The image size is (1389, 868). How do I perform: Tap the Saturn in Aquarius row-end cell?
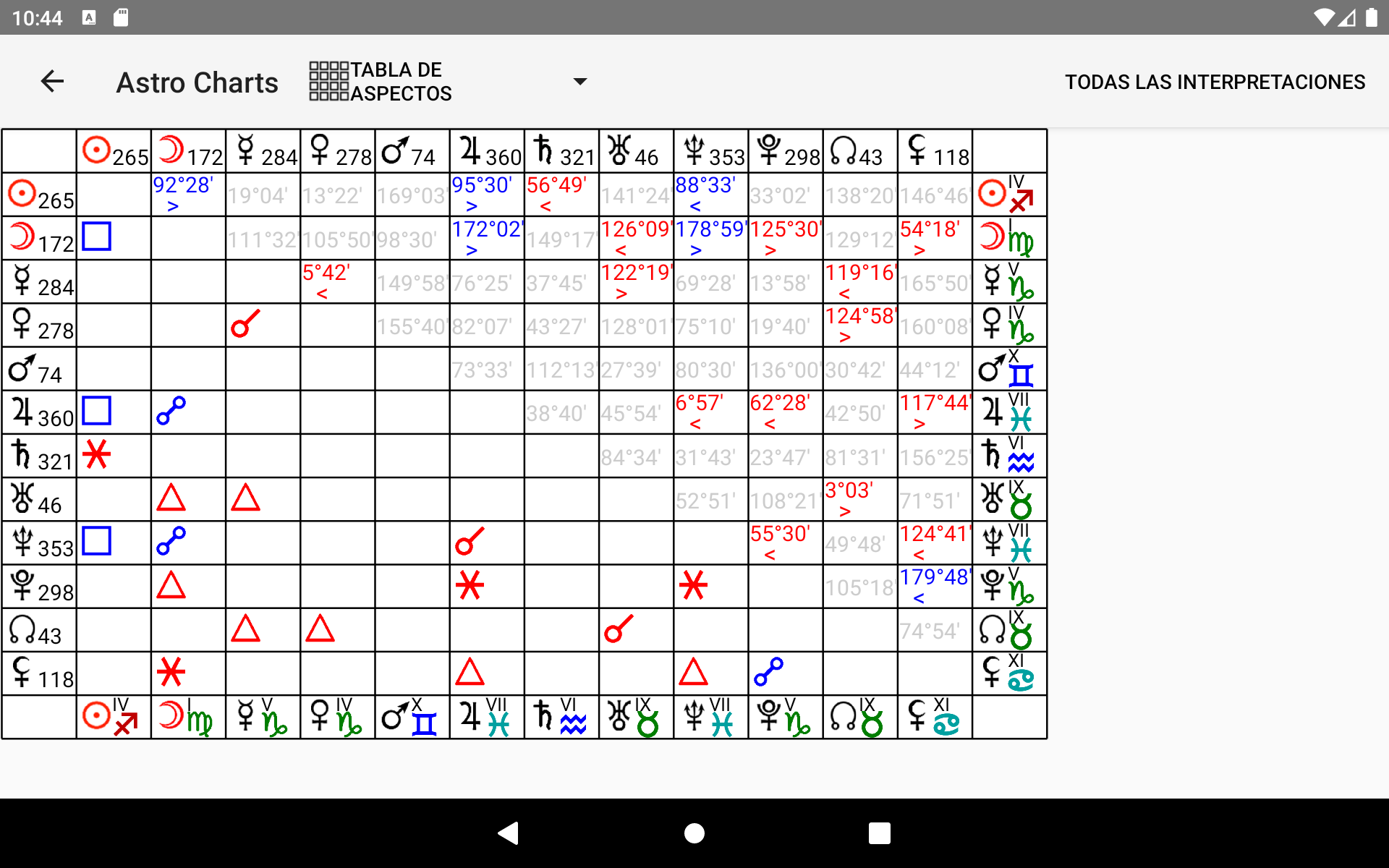tap(1010, 456)
